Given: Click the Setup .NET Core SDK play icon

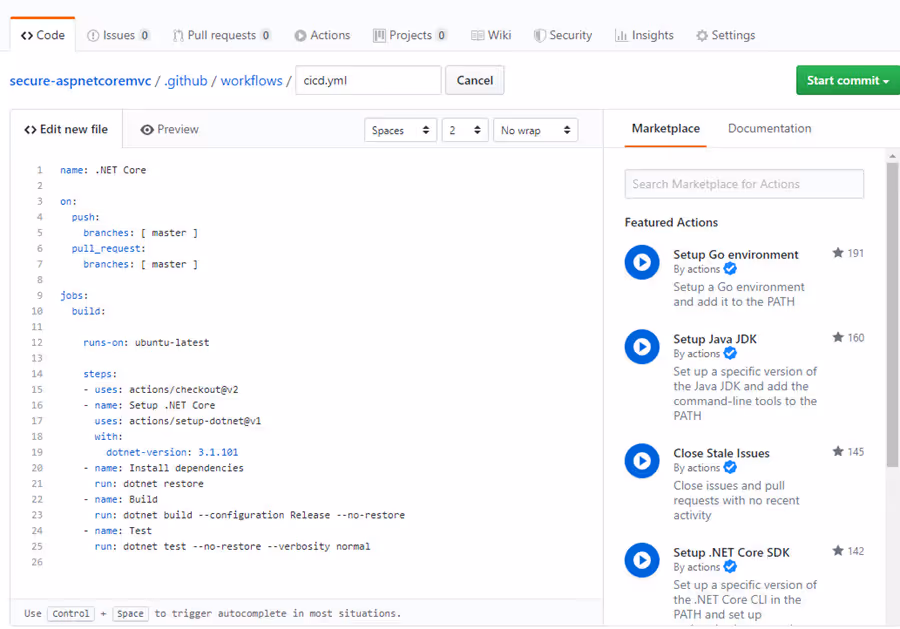Looking at the screenshot, I should tap(642, 560).
